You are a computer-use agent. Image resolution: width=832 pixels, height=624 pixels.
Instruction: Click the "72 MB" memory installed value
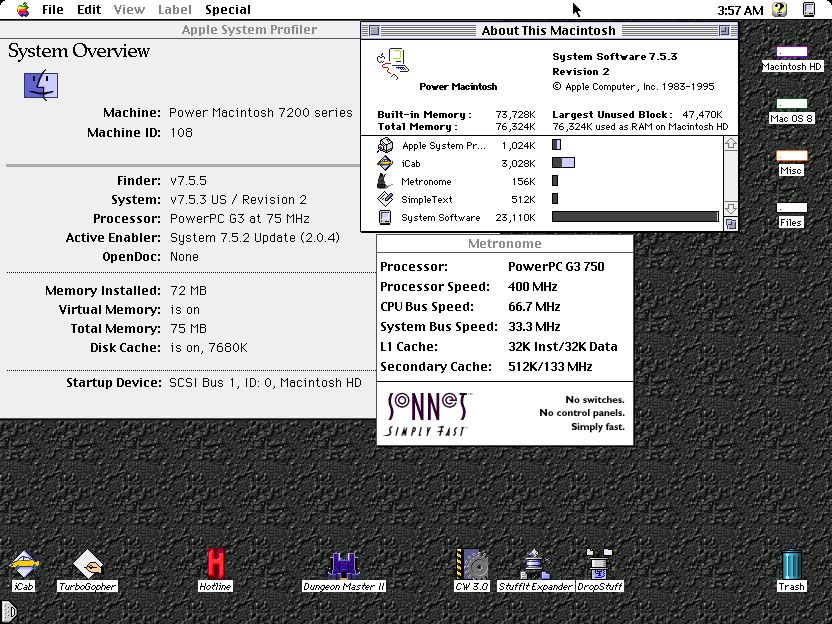click(188, 291)
